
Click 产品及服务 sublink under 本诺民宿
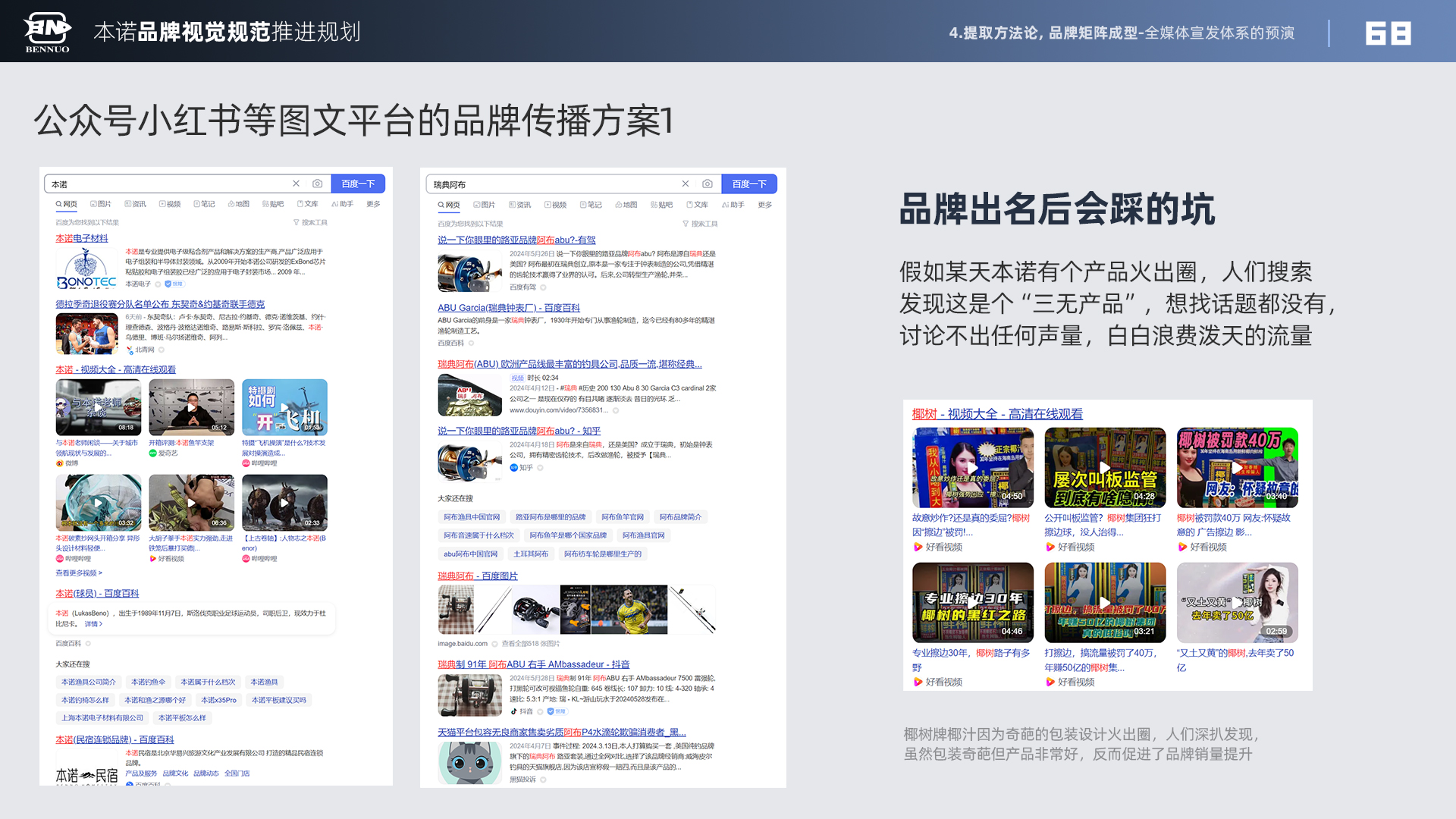pos(142,773)
